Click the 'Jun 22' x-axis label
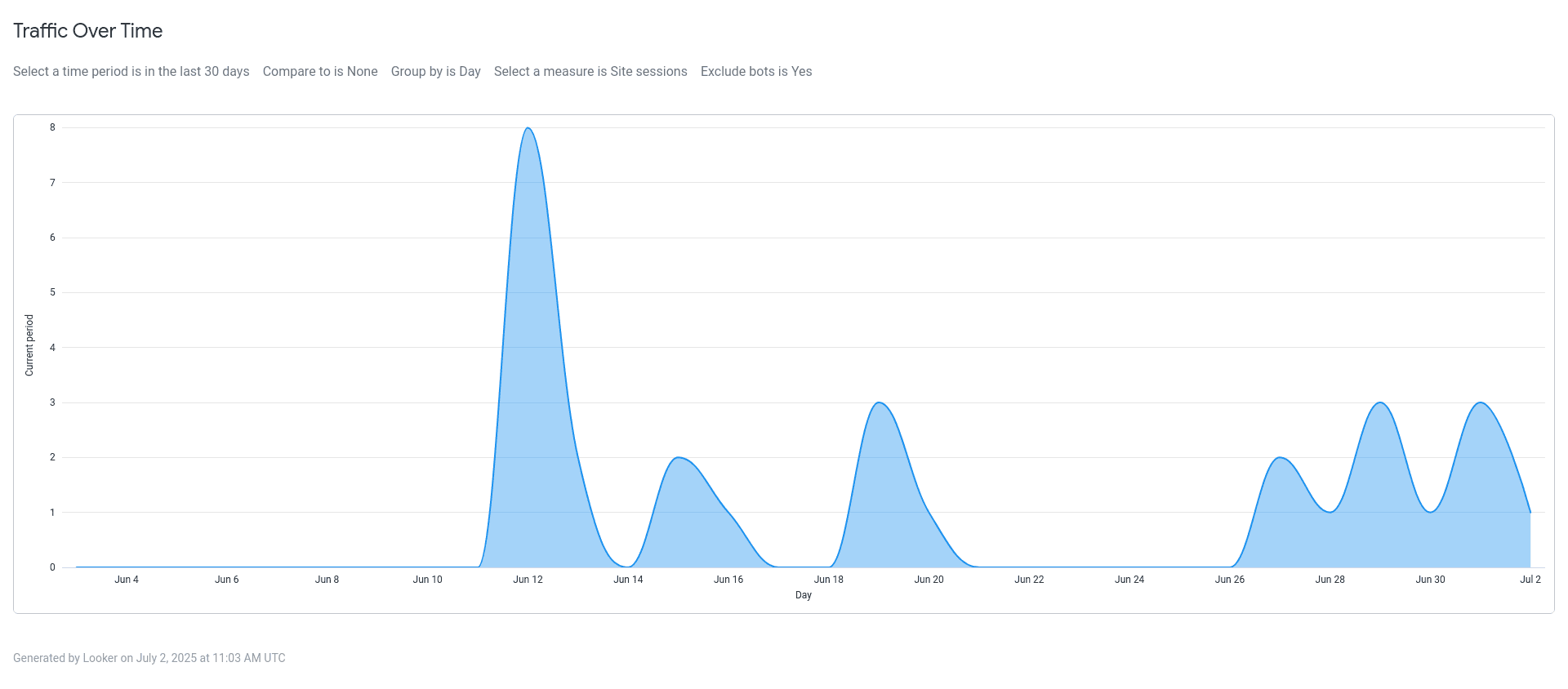Viewport: 1568px width, 689px height. click(x=1029, y=580)
